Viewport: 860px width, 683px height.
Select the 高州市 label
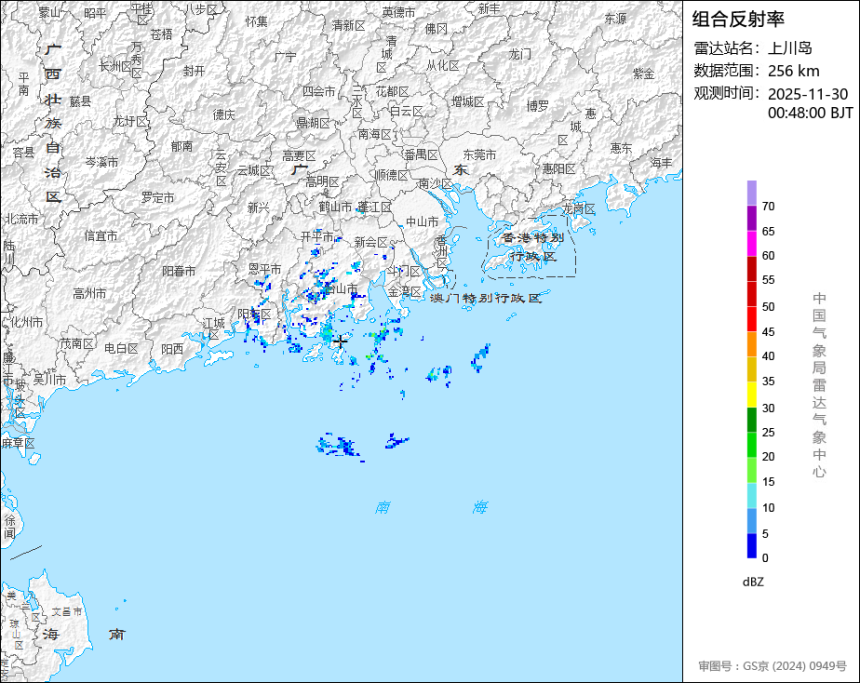click(x=89, y=294)
